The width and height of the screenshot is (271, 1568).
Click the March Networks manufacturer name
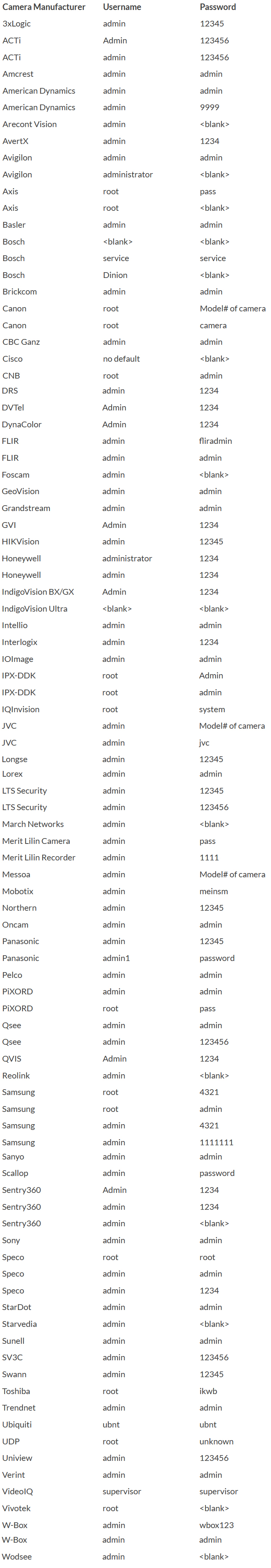point(33,824)
